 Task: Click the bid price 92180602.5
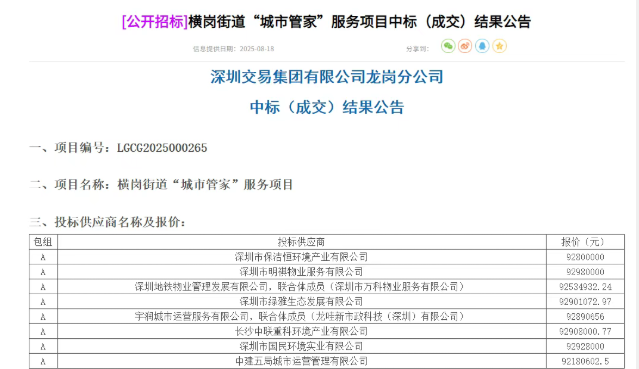tap(585, 361)
